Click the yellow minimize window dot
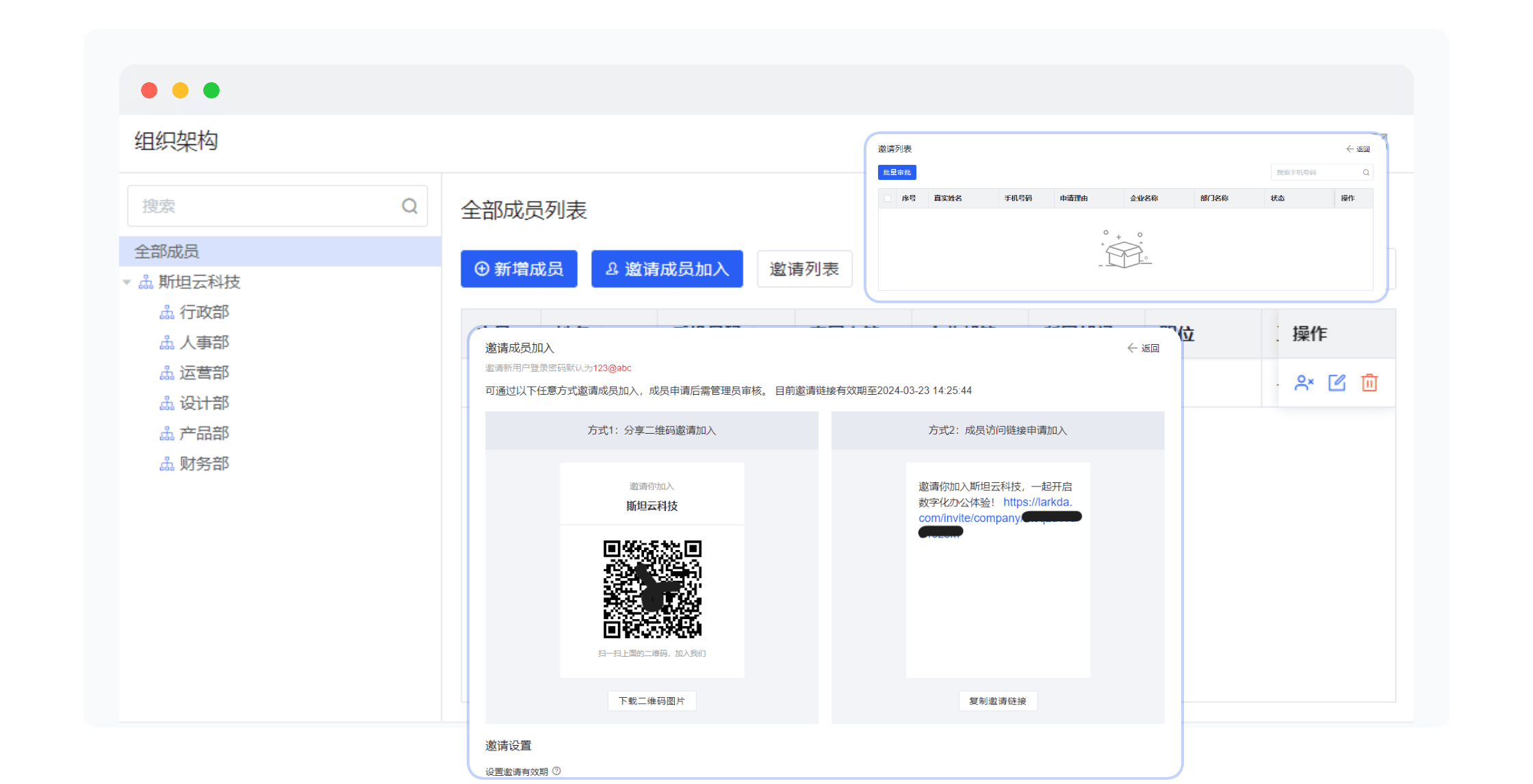This screenshot has height=784, width=1533. [x=180, y=90]
